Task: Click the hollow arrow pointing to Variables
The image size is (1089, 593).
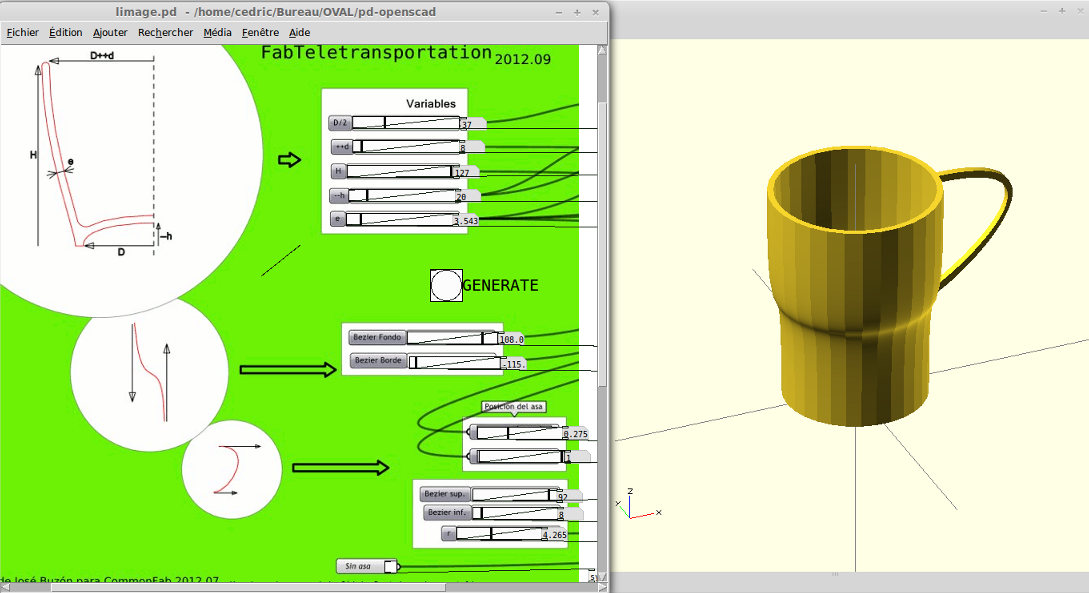Action: click(289, 160)
